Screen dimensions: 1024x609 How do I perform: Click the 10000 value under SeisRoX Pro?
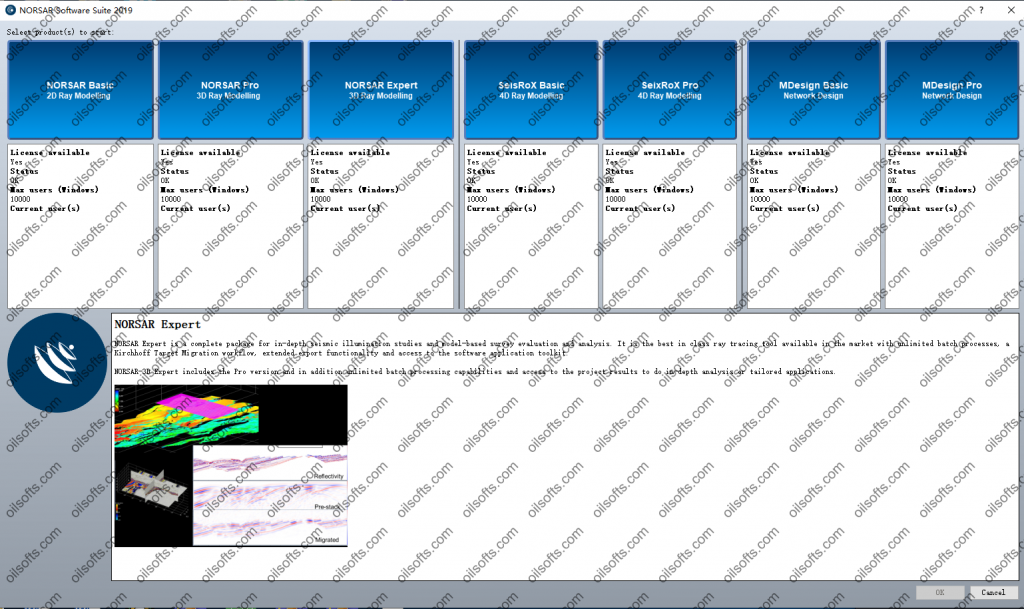tap(615, 199)
